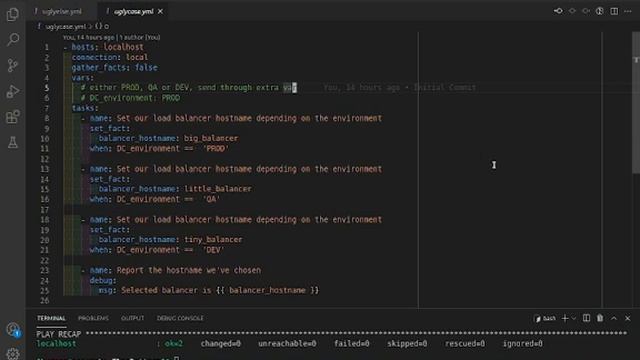Open the Accounts menu icon
Image resolution: width=640 pixels, height=360 pixels.
pos(13,329)
